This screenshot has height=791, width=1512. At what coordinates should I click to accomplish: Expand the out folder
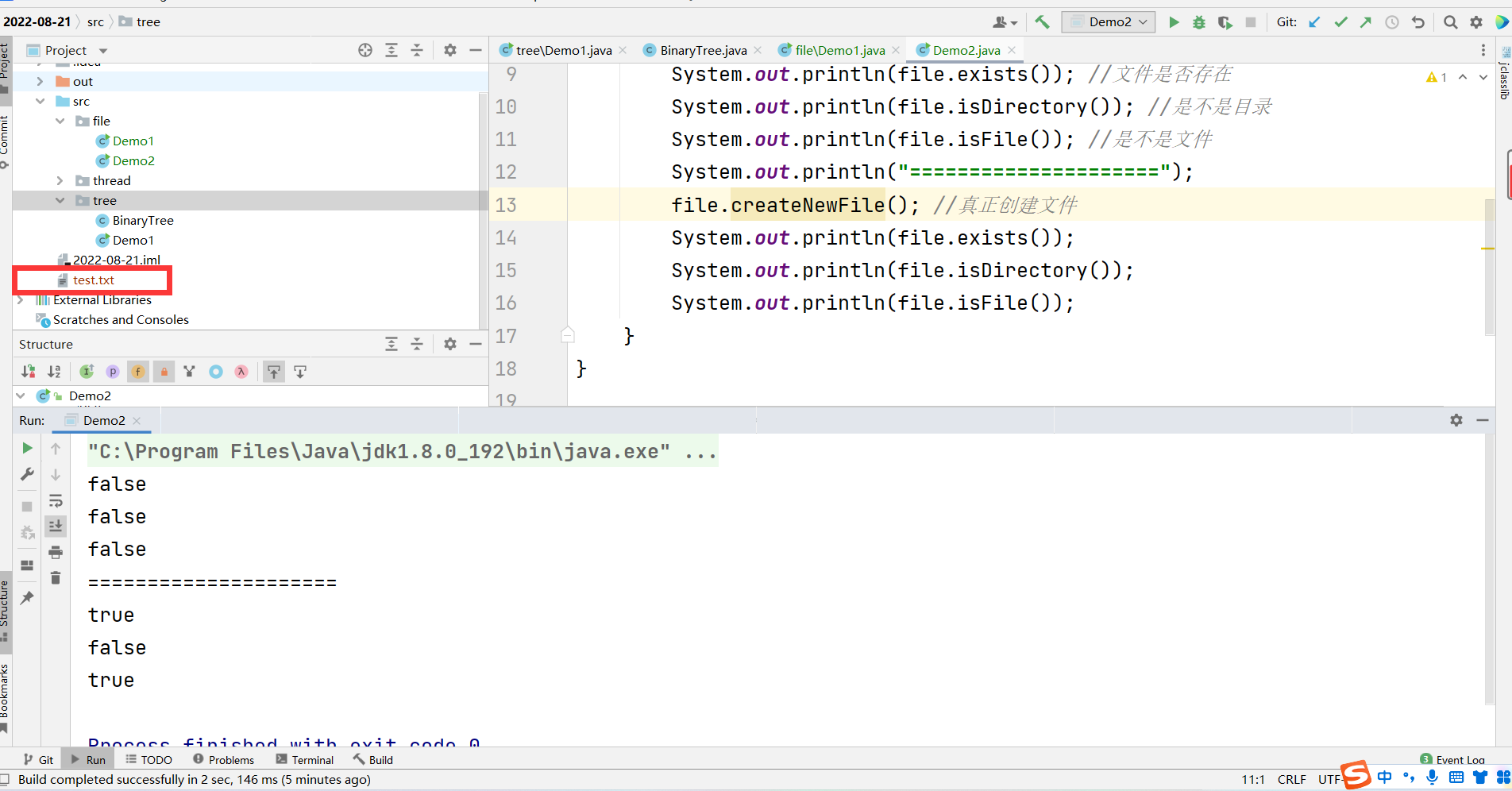click(x=40, y=81)
